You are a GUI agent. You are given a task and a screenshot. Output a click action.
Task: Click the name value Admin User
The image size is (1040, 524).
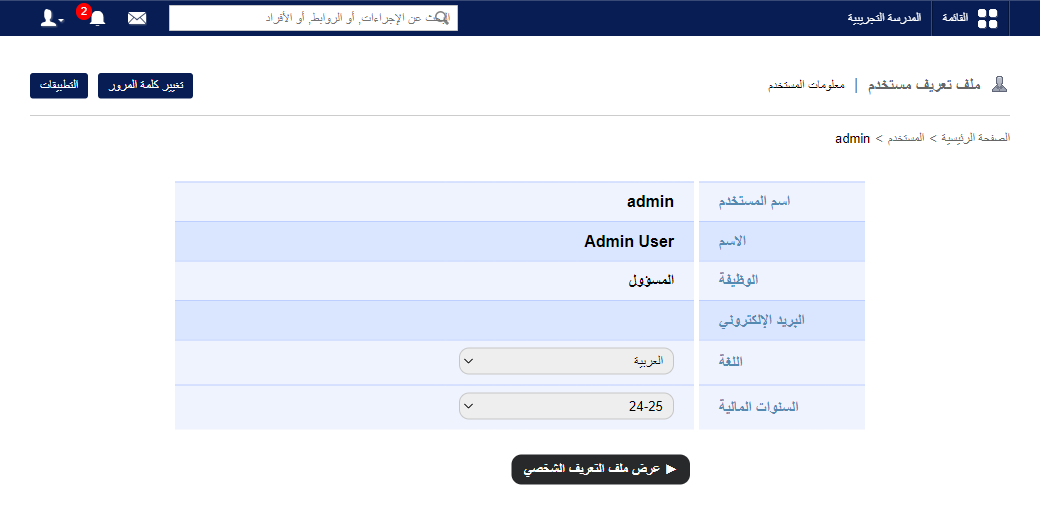pyautogui.click(x=629, y=241)
